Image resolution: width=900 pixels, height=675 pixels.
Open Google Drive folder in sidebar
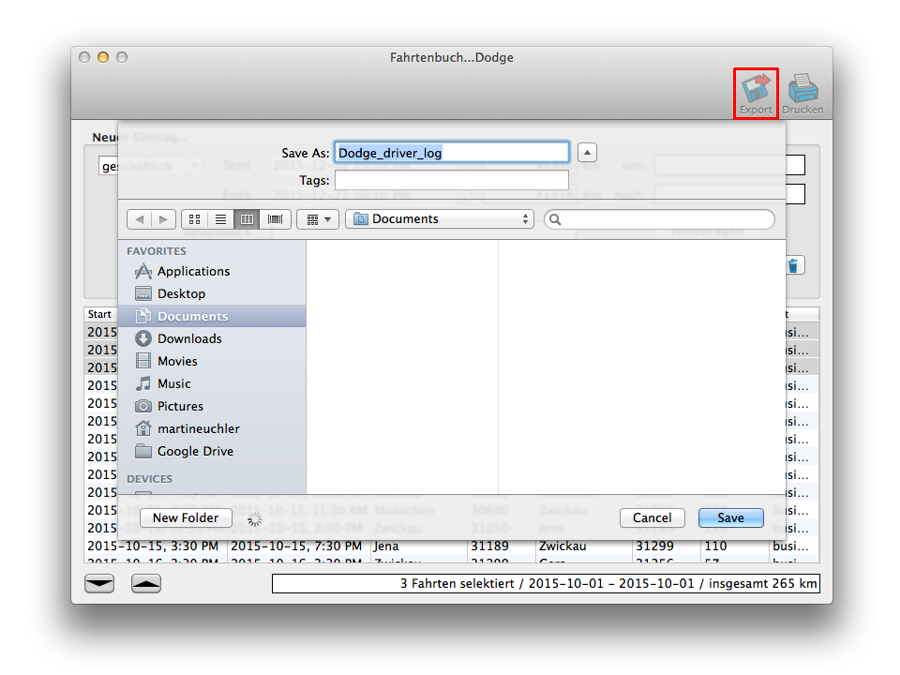pos(195,451)
